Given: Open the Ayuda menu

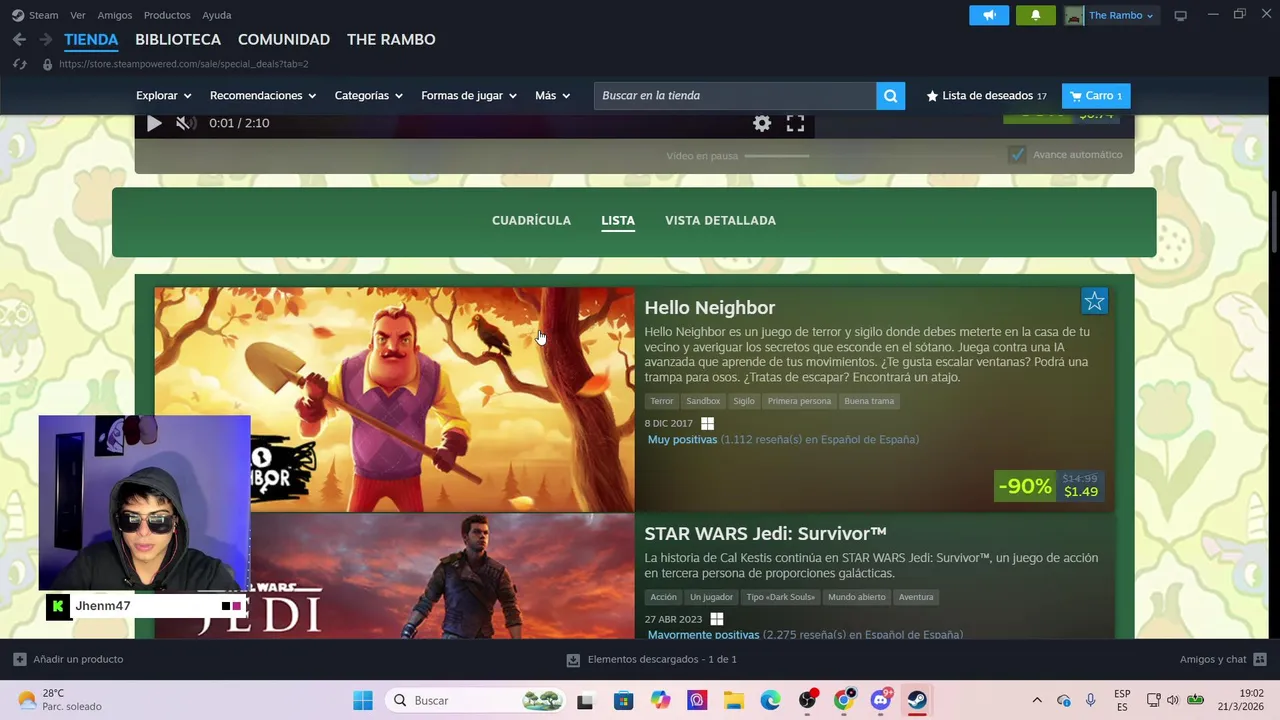Looking at the screenshot, I should pyautogui.click(x=217, y=15).
